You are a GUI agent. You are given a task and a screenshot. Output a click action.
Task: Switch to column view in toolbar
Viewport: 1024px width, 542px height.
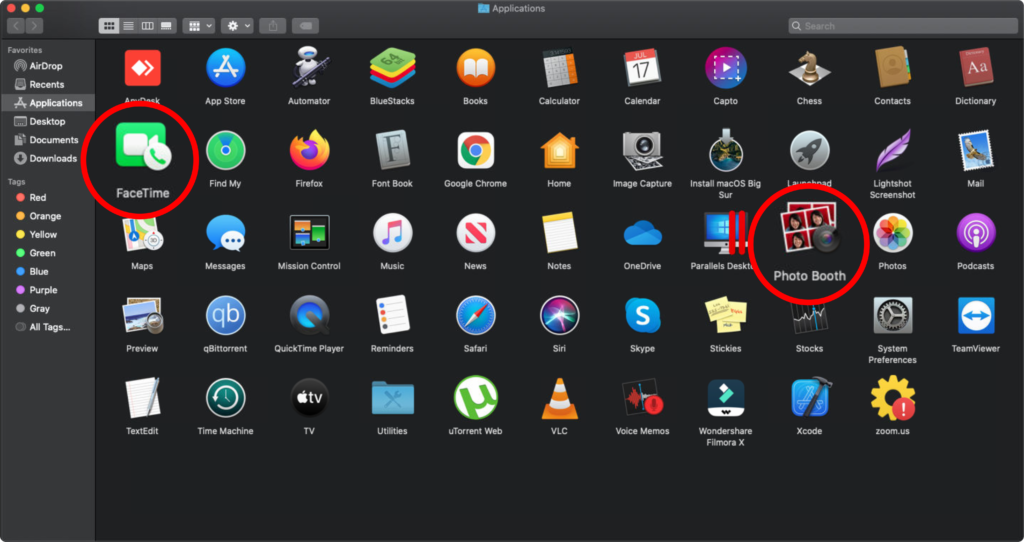(x=148, y=25)
